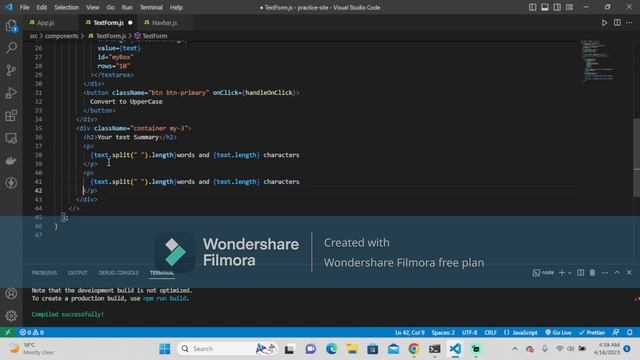640x360 pixels.
Task: Select the TextForm.js editor tab
Action: pyautogui.click(x=108, y=23)
